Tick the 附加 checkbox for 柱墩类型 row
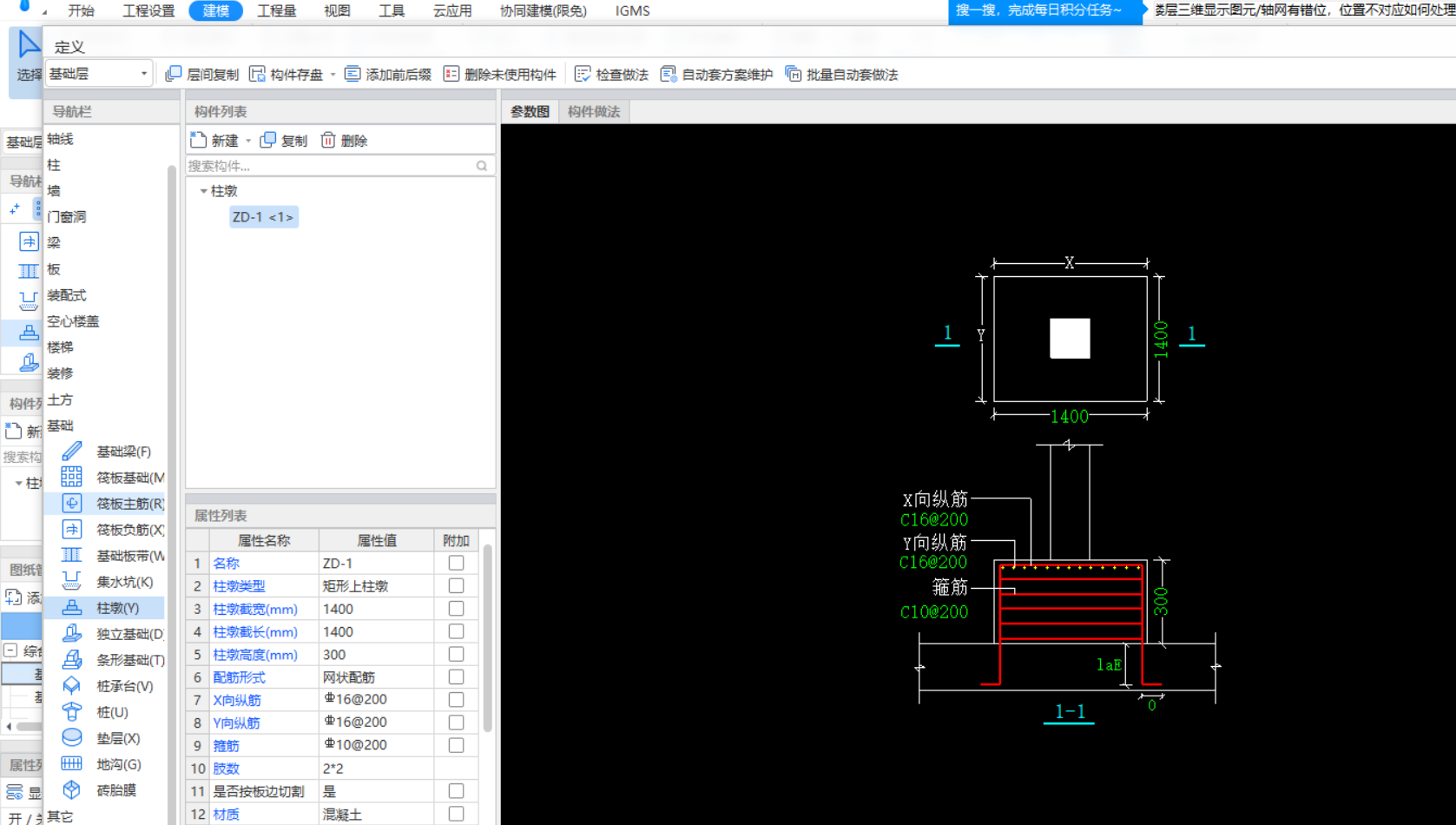 click(456, 586)
